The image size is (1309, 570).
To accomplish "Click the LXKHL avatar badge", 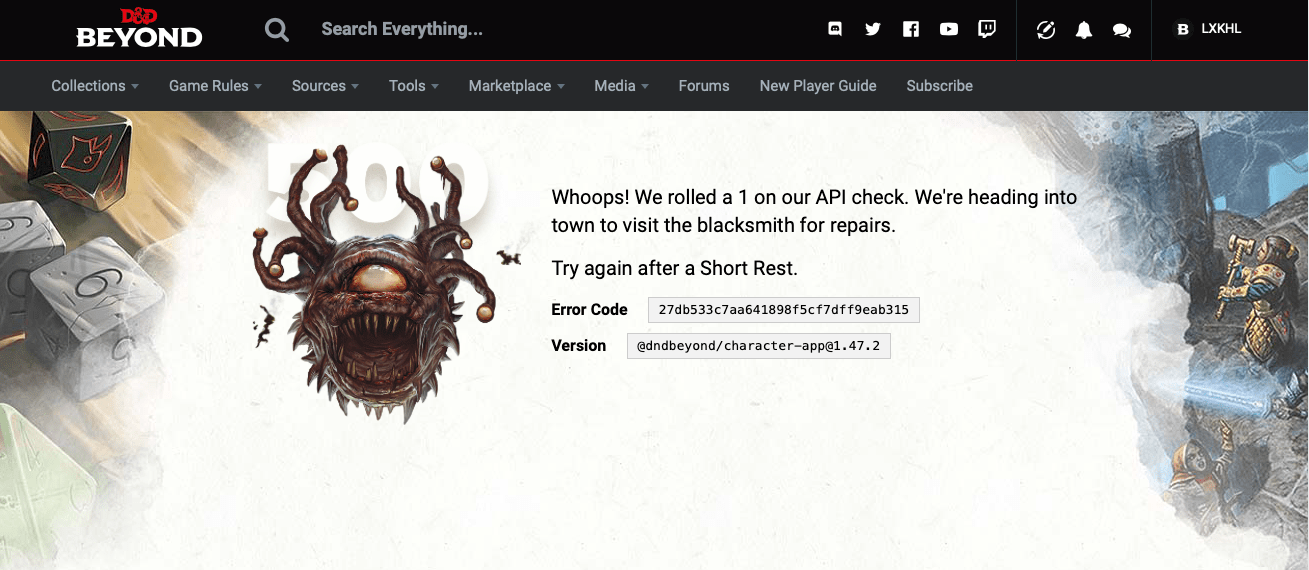I will coord(1183,30).
